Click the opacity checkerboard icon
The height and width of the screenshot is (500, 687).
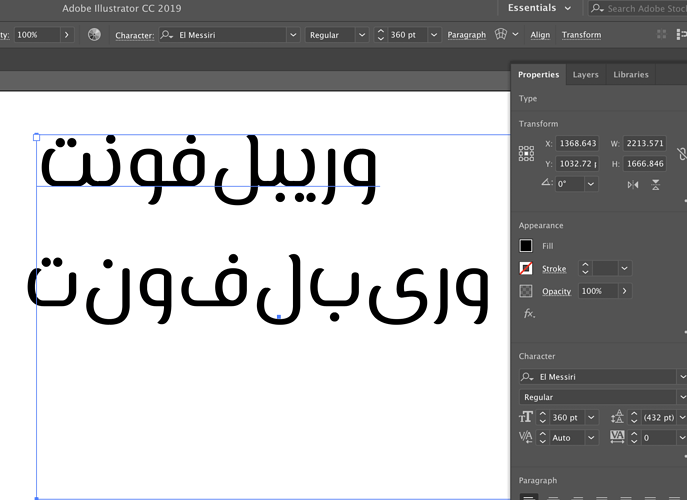(526, 291)
